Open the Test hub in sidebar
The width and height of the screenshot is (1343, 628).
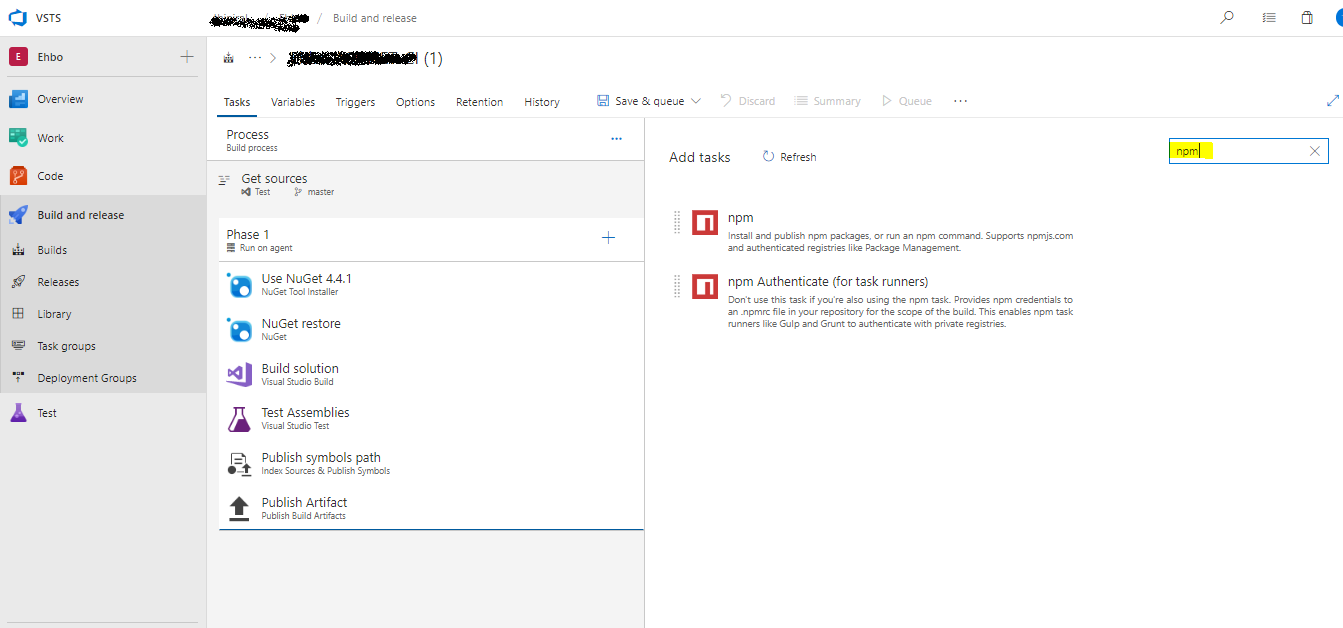click(x=47, y=413)
